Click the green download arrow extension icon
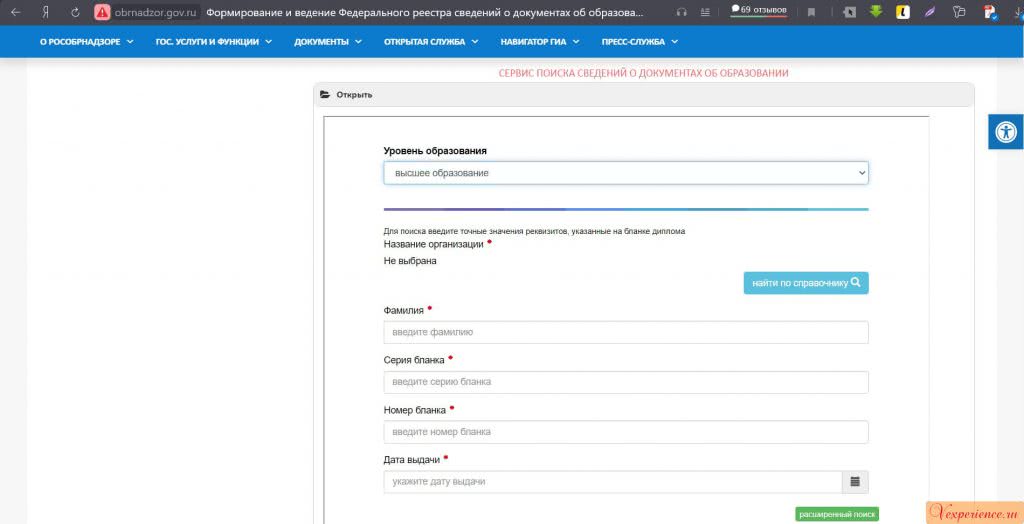The image size is (1024, 524). 876,12
